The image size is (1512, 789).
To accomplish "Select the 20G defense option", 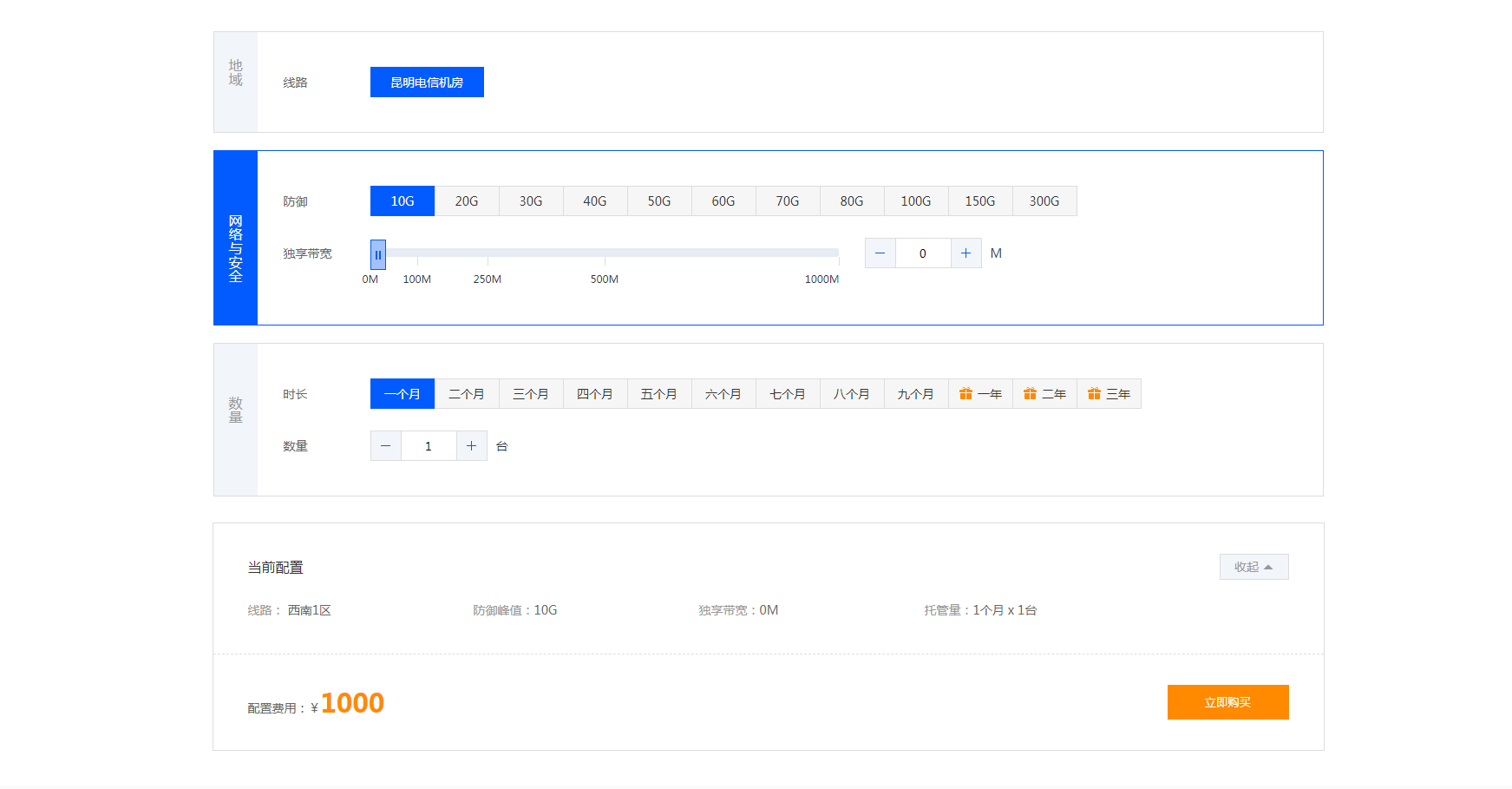I will pos(466,201).
